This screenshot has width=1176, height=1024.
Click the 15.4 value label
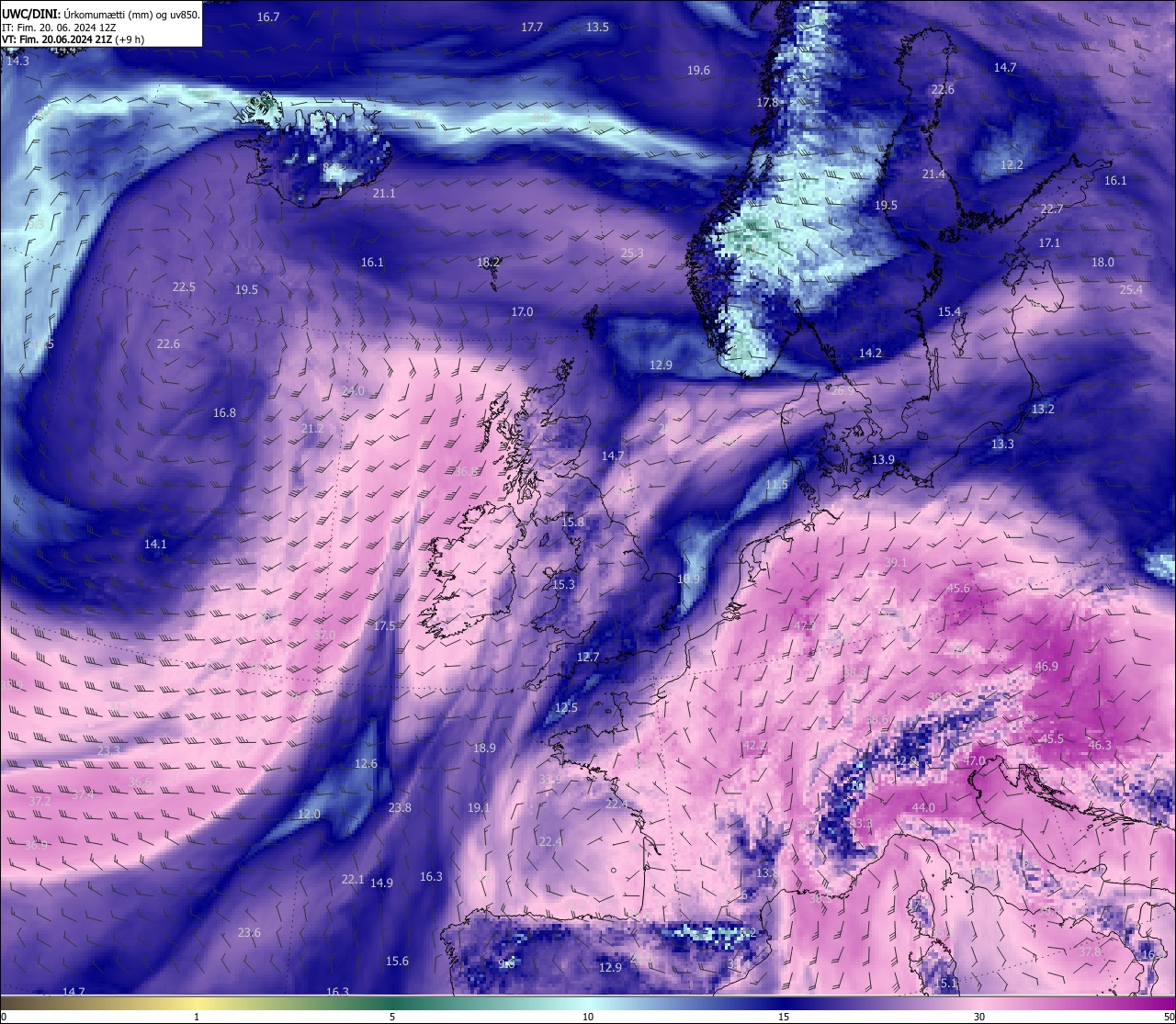pyautogui.click(x=949, y=312)
